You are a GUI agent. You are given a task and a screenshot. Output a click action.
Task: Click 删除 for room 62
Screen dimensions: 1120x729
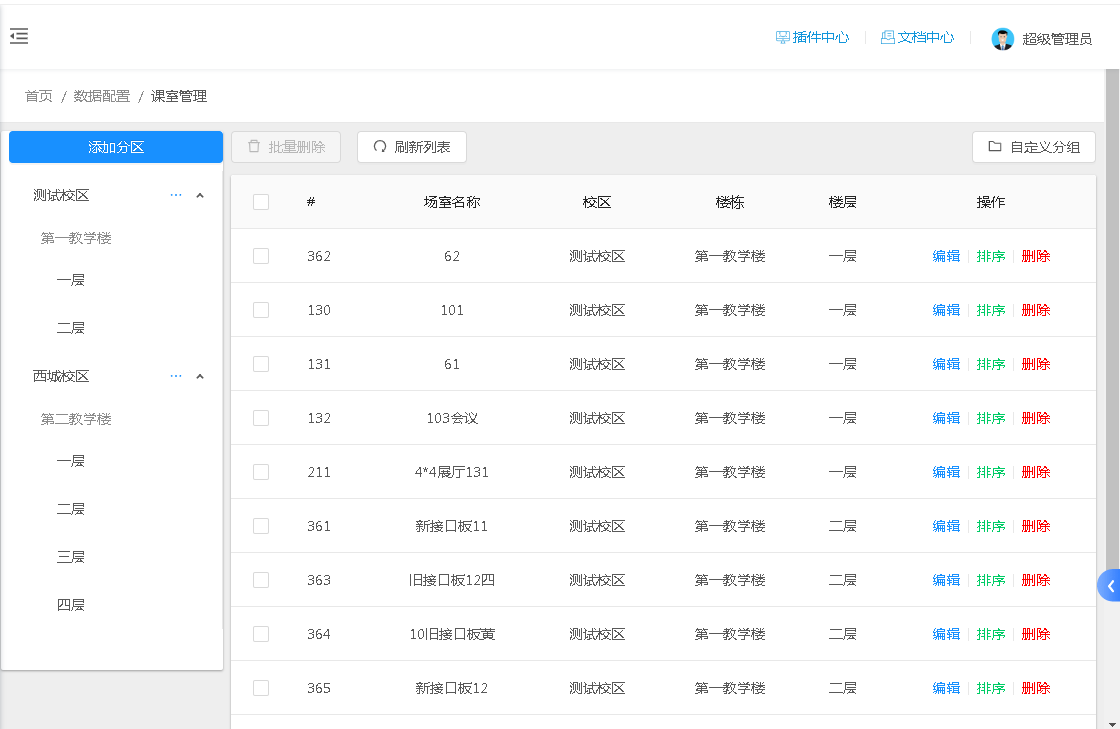[1036, 256]
